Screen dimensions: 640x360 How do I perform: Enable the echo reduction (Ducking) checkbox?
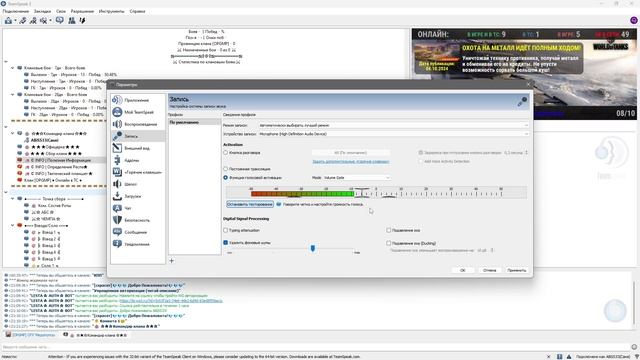389,243
